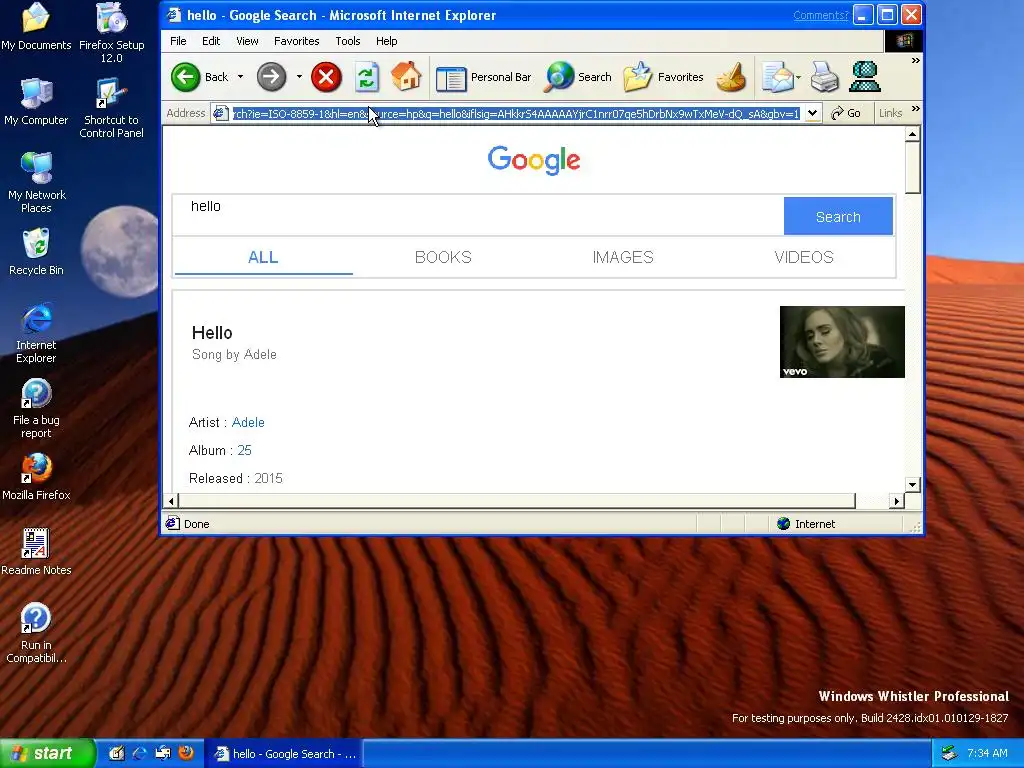
Task: Click the Comments? link in title bar
Action: pos(820,16)
